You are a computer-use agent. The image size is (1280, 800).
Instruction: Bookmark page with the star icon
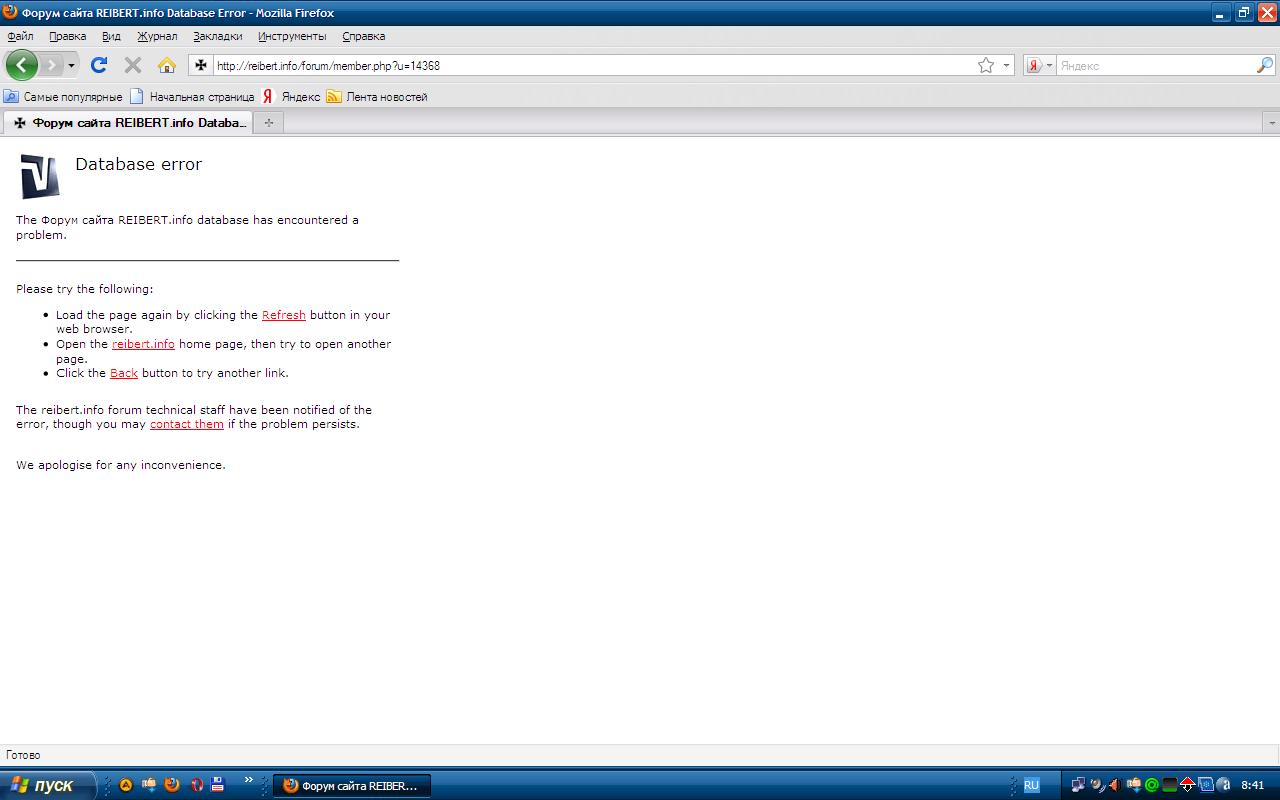tap(986, 65)
